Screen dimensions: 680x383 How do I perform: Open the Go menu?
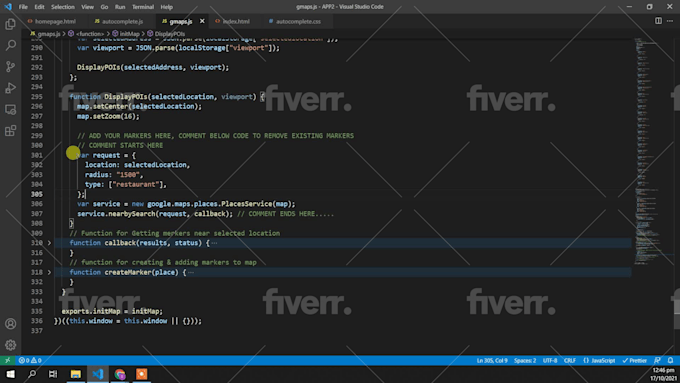[x=104, y=7]
